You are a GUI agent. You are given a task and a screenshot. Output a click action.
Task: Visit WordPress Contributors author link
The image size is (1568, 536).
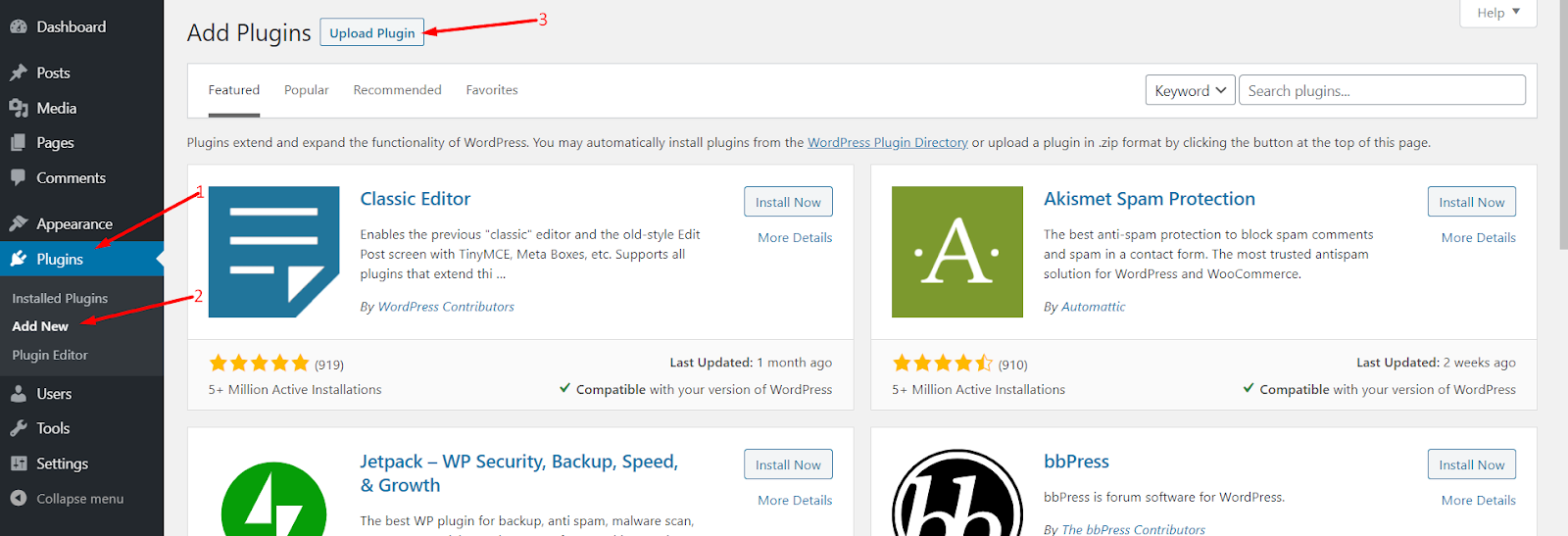point(446,307)
